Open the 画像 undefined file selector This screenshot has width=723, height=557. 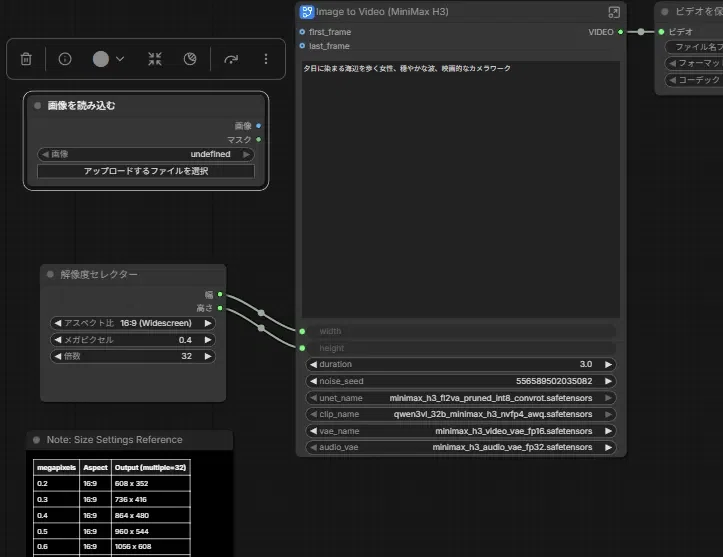click(x=146, y=154)
